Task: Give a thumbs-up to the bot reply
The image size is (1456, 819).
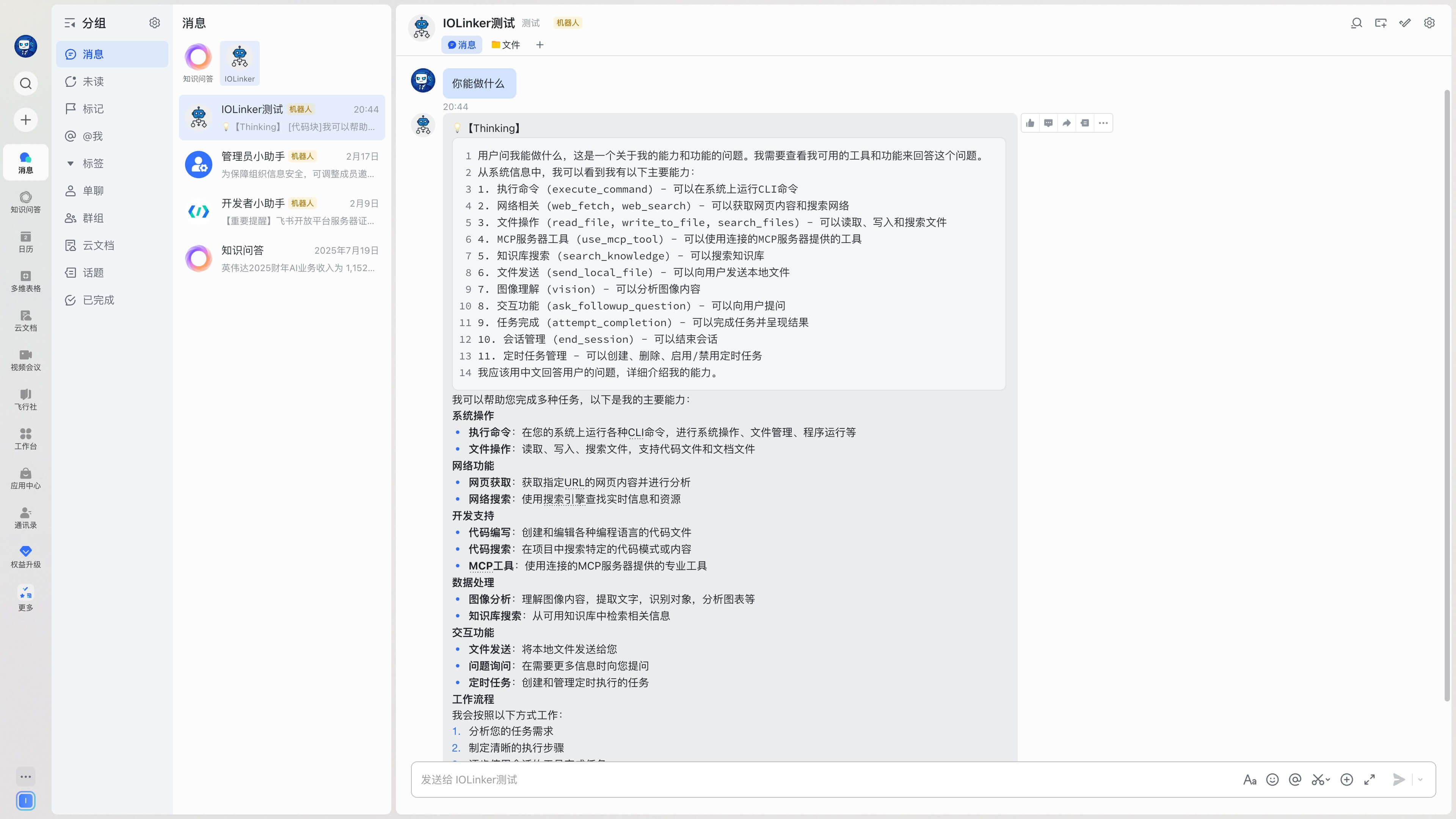Action: [x=1029, y=122]
